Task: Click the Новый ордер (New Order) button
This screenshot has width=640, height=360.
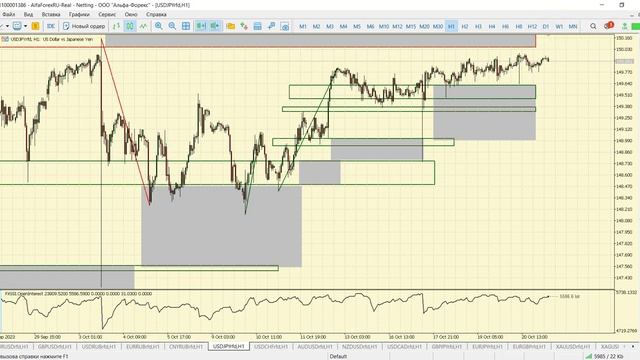Action: click(84, 26)
